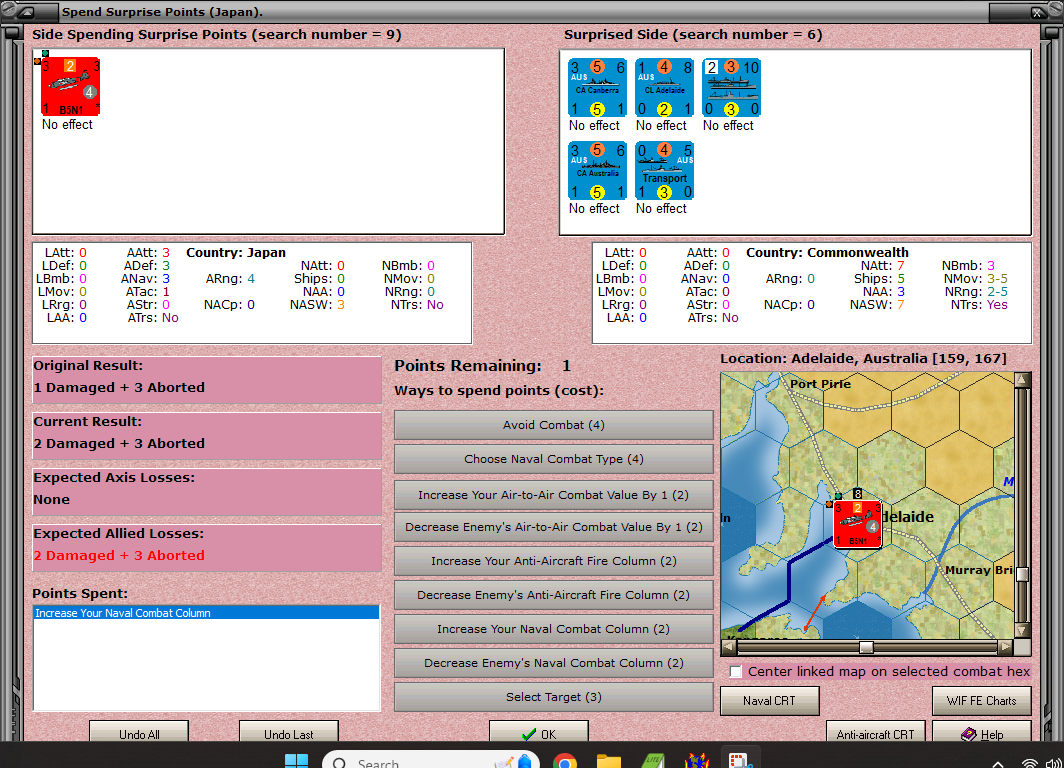Click the Windows Start button
This screenshot has height=768, width=1064.
(x=296, y=761)
